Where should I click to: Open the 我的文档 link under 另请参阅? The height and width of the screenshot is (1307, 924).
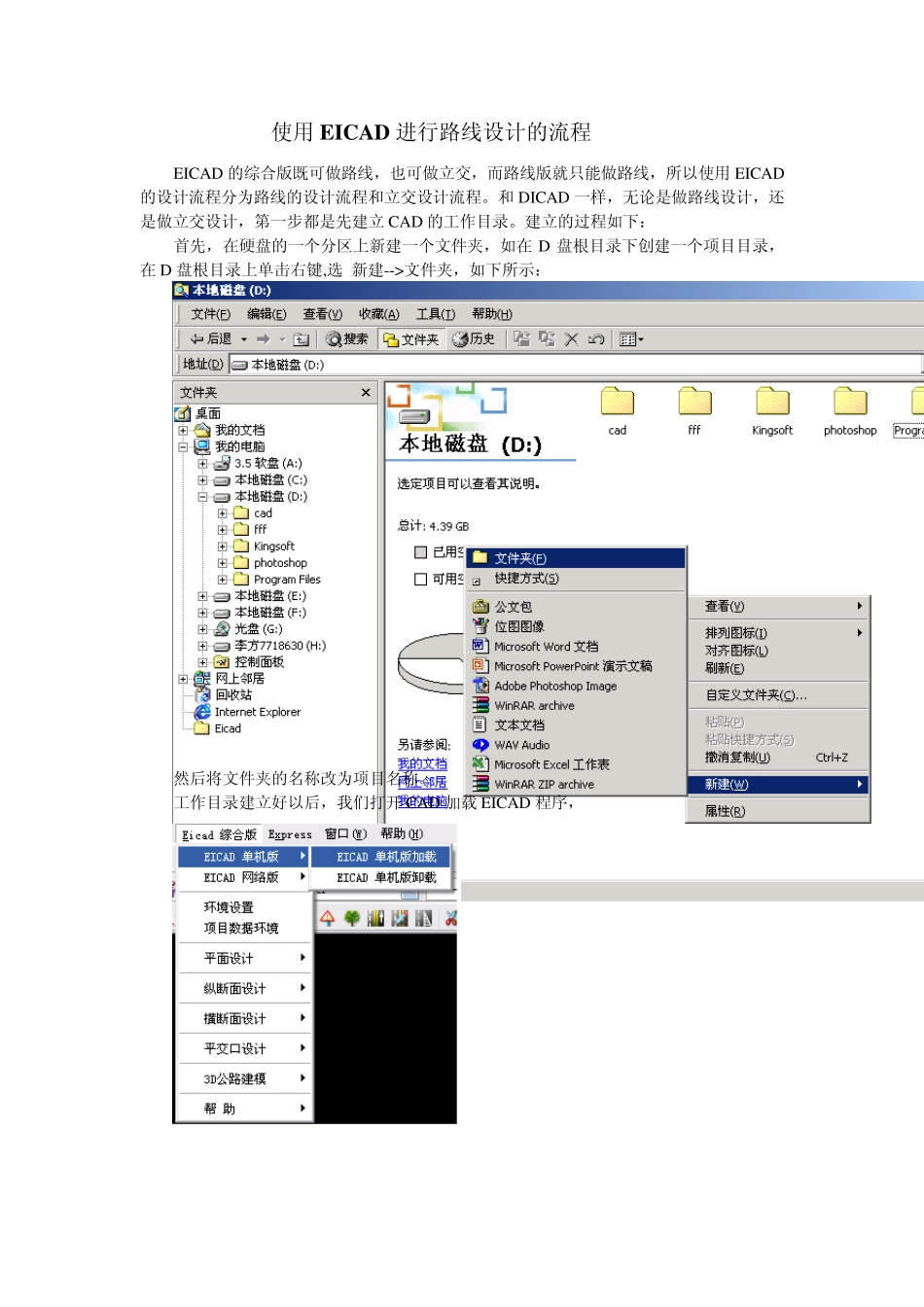pyautogui.click(x=422, y=764)
